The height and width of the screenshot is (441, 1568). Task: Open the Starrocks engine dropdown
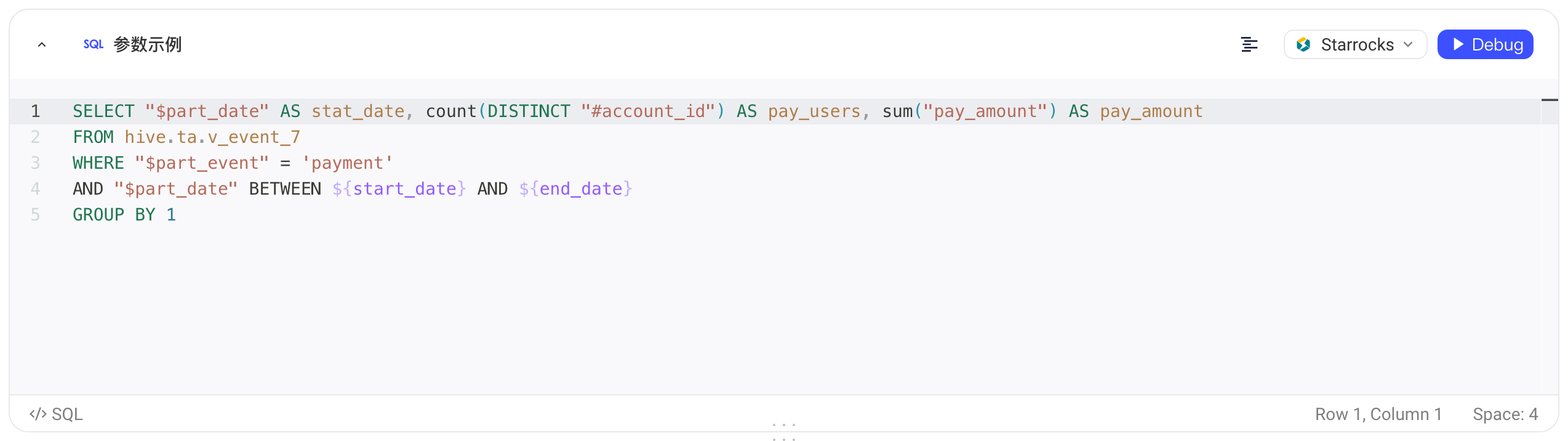pos(1355,44)
